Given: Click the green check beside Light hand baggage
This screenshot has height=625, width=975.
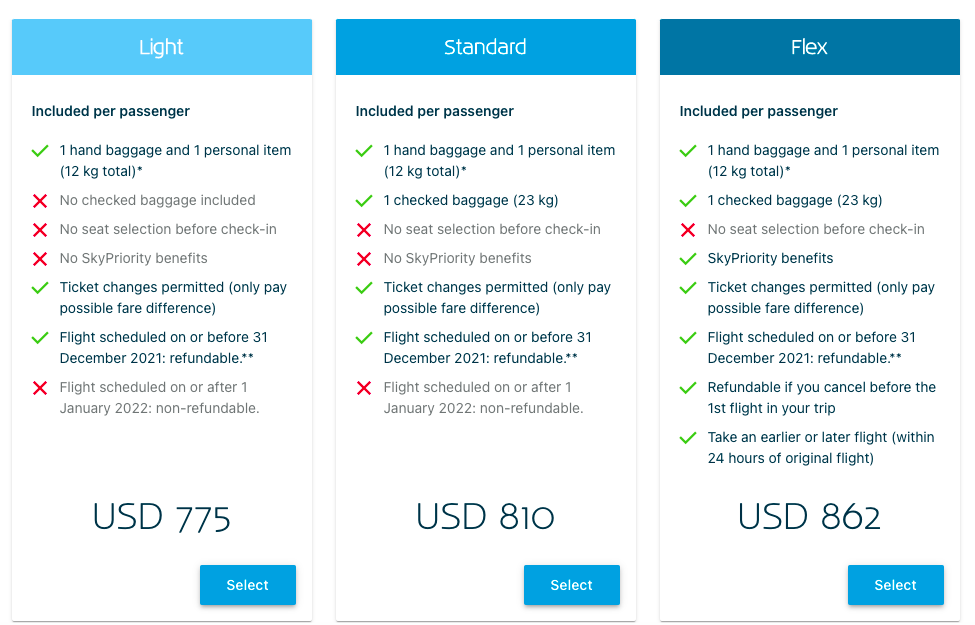Looking at the screenshot, I should 40,151.
